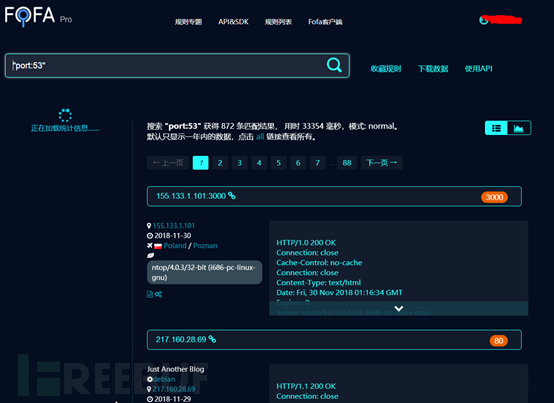Go to results page 7

(x=317, y=163)
